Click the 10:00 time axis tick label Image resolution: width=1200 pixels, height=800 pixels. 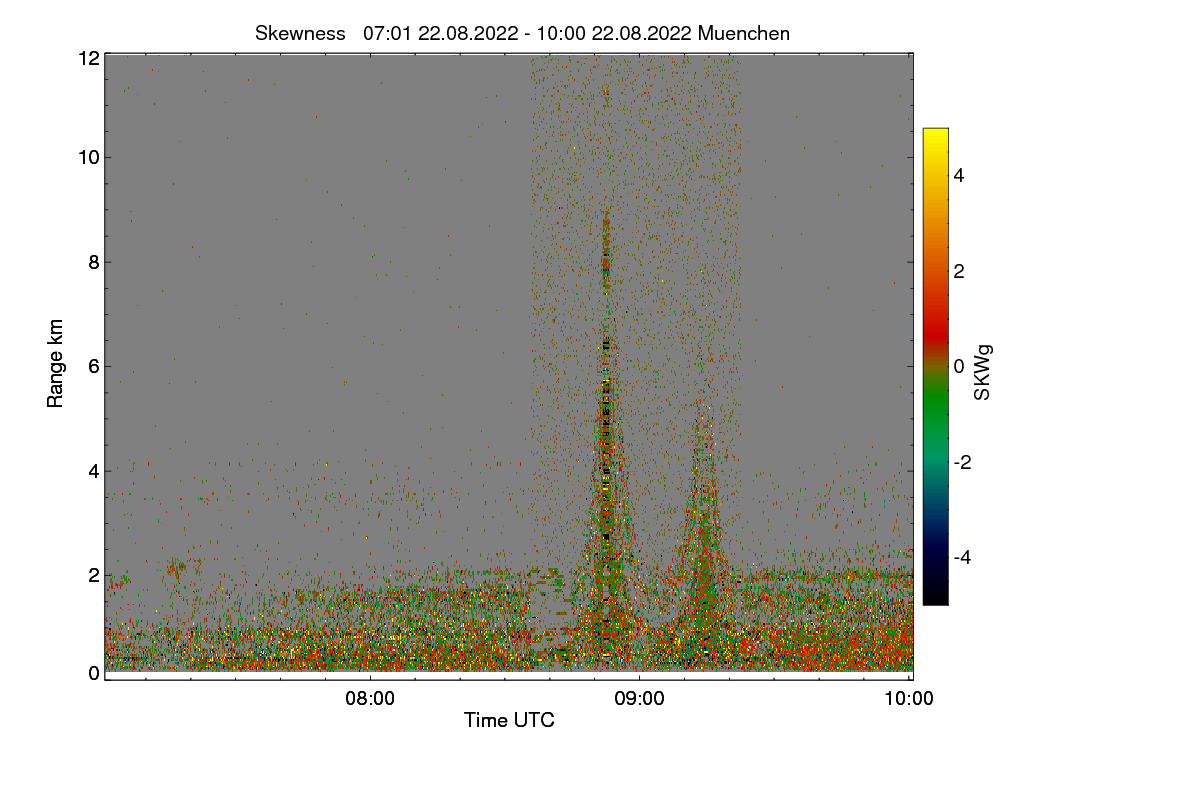click(x=910, y=699)
